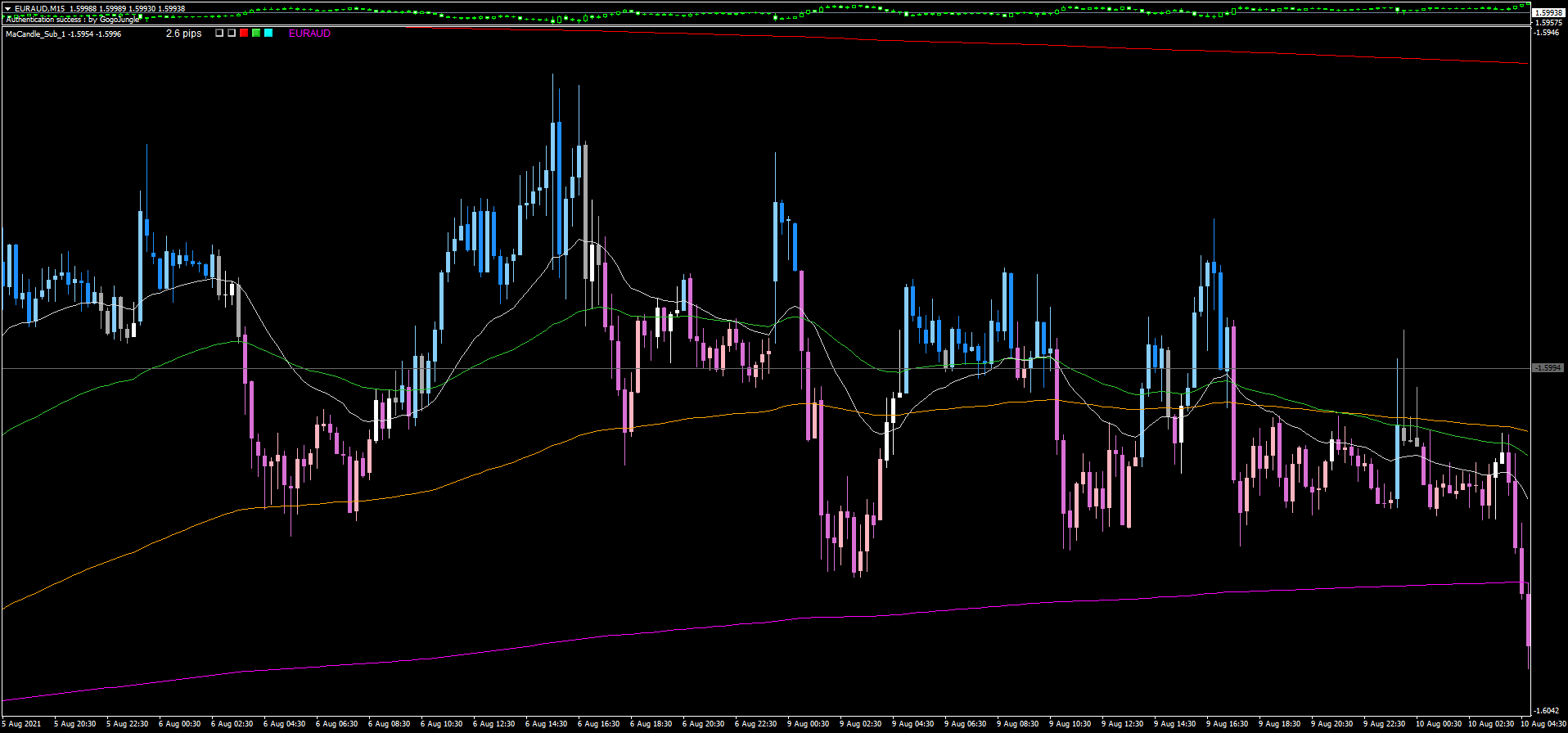Viewport: 1568px width, 733px height.
Task: Click the 9 Aug 16:30 time label
Action: [1227, 724]
